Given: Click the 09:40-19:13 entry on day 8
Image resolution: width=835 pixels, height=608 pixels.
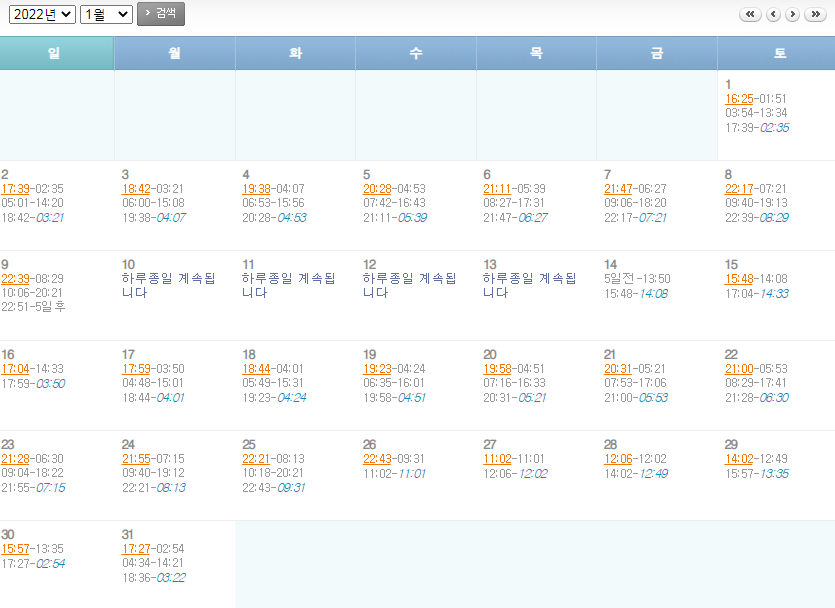Looking at the screenshot, I should click(756, 203).
